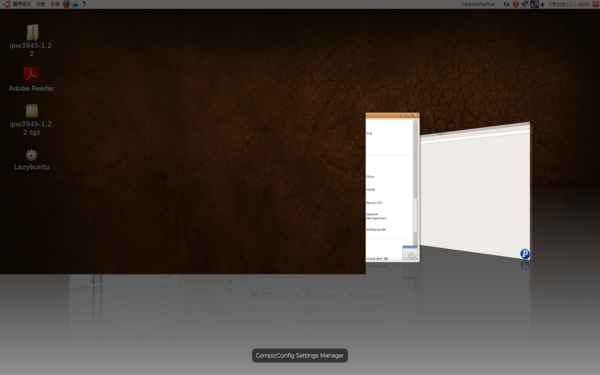Click the blue tray icon beside hippopotamus

click(x=506, y=4)
